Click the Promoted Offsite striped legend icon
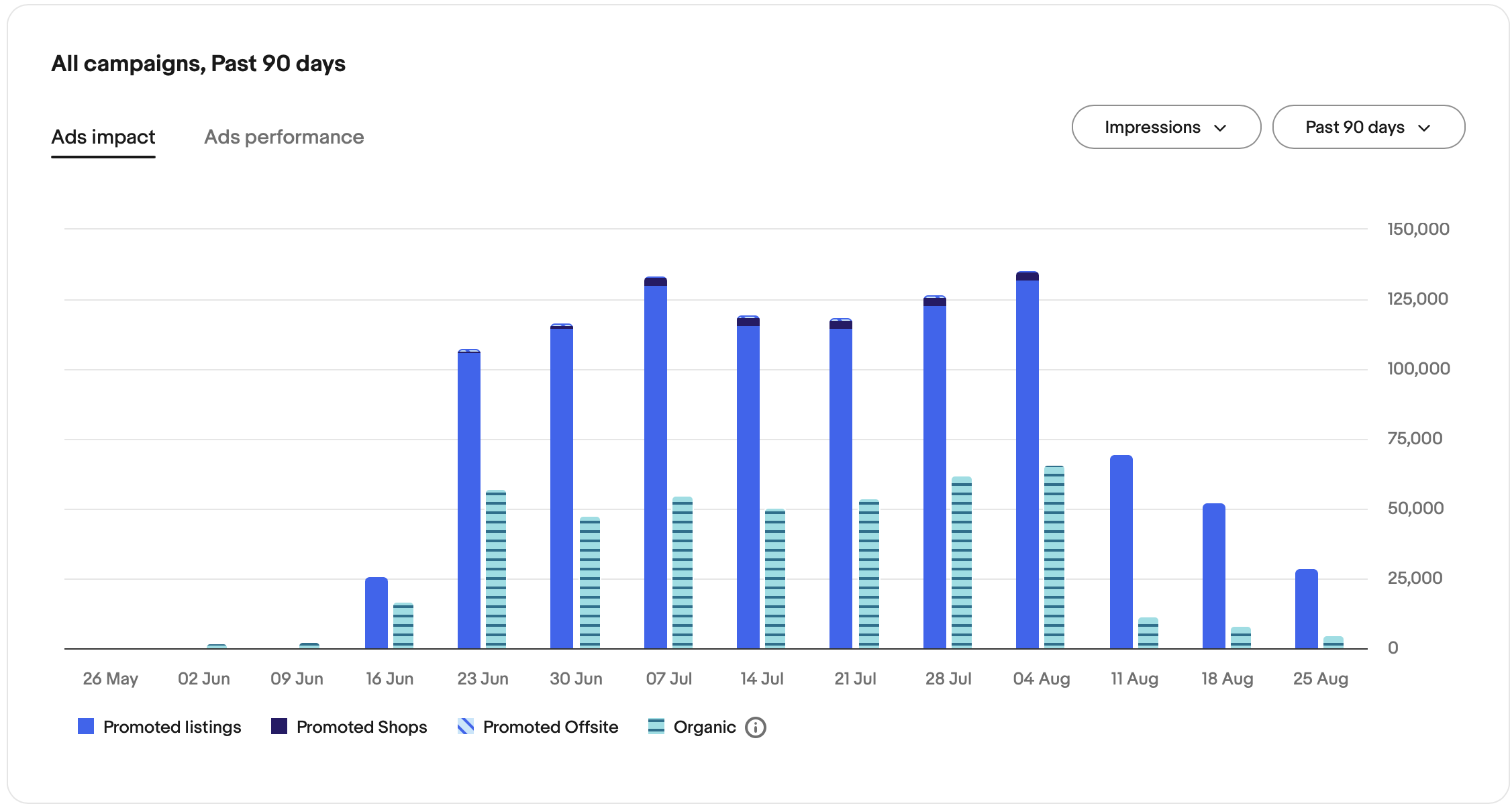 pos(465,727)
